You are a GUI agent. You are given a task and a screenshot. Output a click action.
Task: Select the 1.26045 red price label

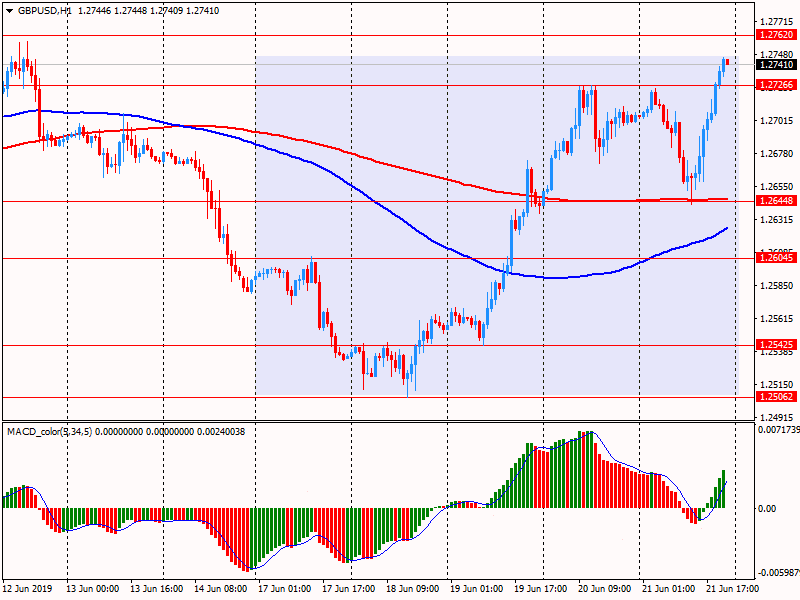coord(777,258)
